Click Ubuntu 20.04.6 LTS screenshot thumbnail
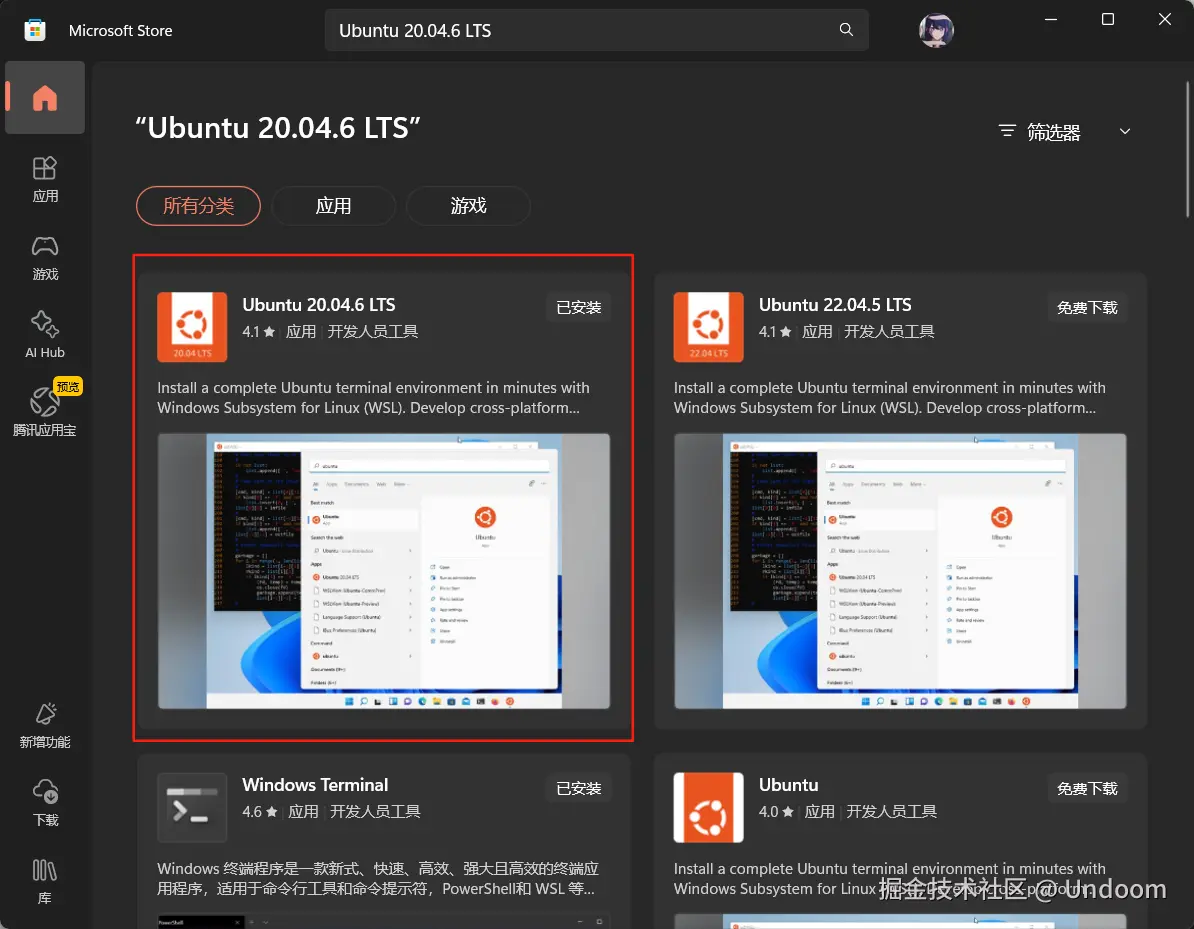This screenshot has width=1194, height=929. (384, 571)
